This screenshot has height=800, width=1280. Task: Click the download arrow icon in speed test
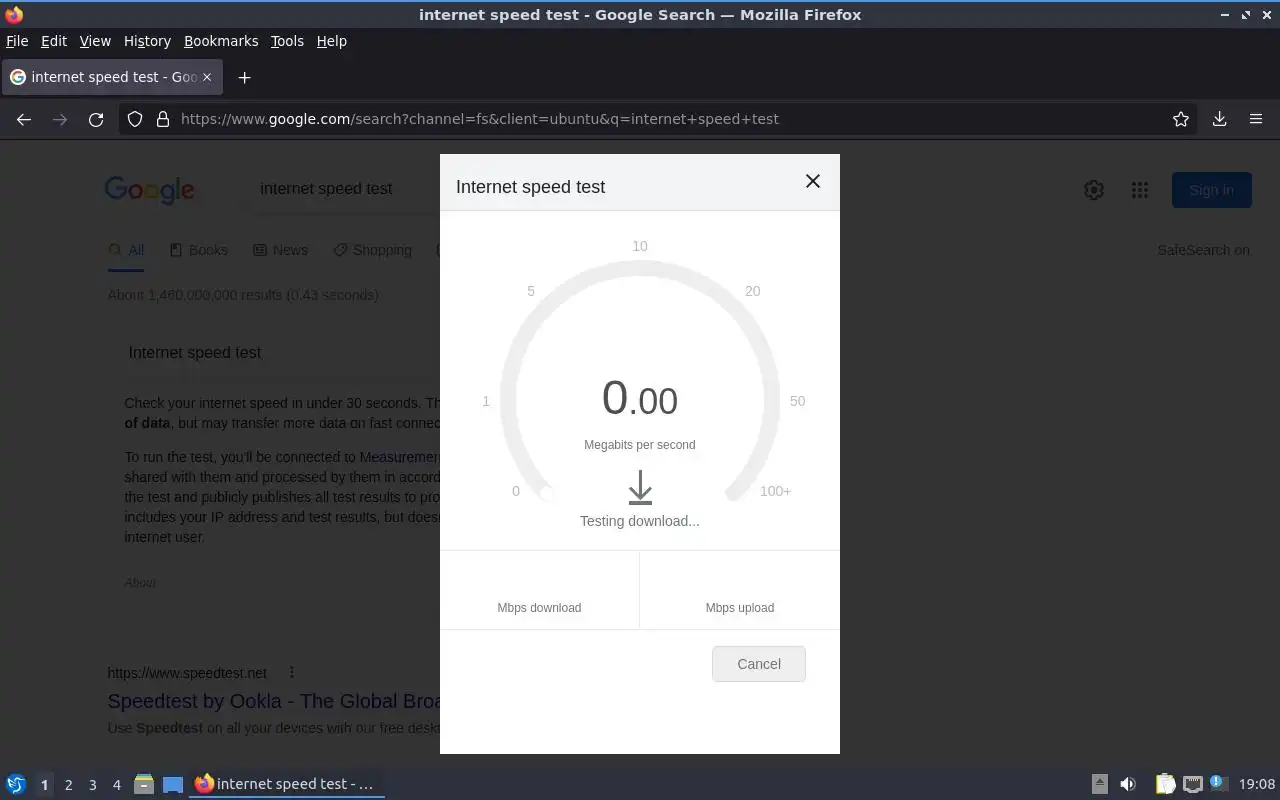[x=640, y=488]
